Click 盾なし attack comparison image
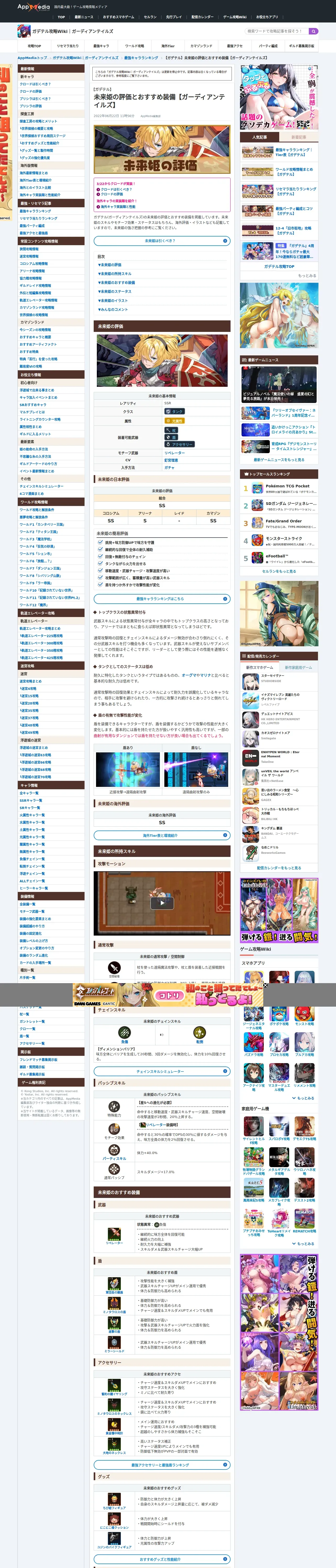 pos(196,769)
